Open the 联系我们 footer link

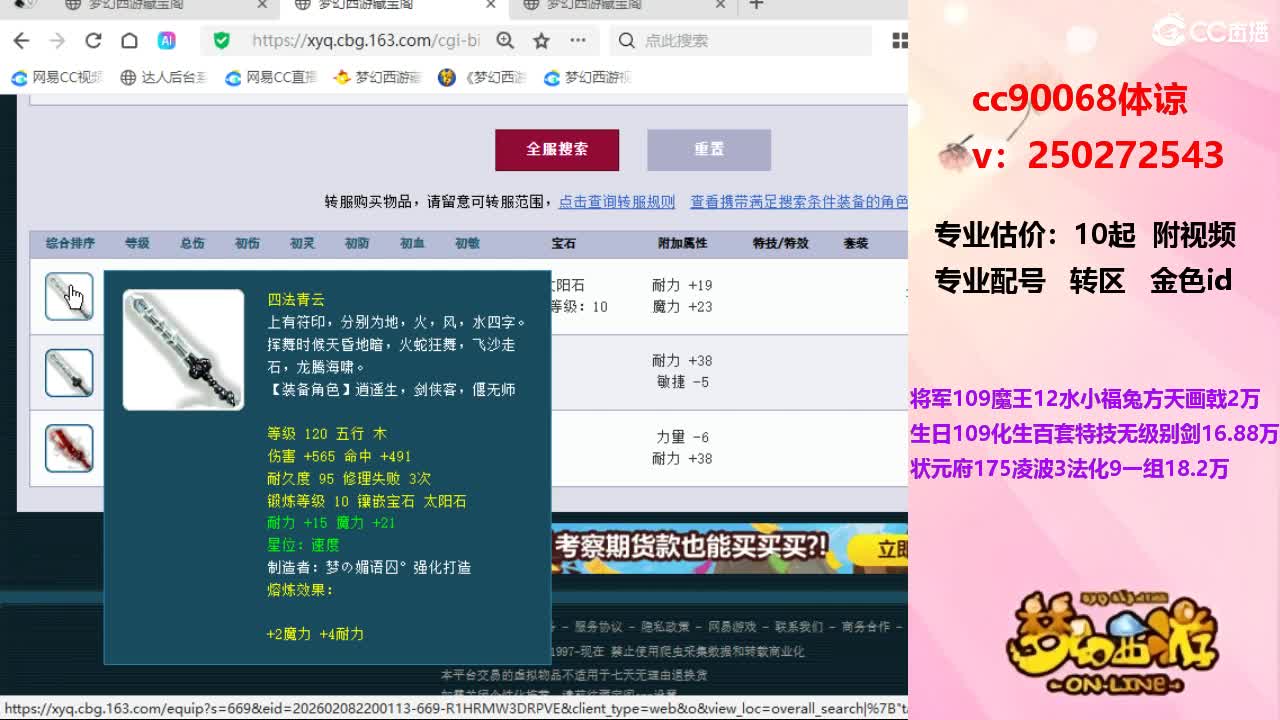(799, 627)
